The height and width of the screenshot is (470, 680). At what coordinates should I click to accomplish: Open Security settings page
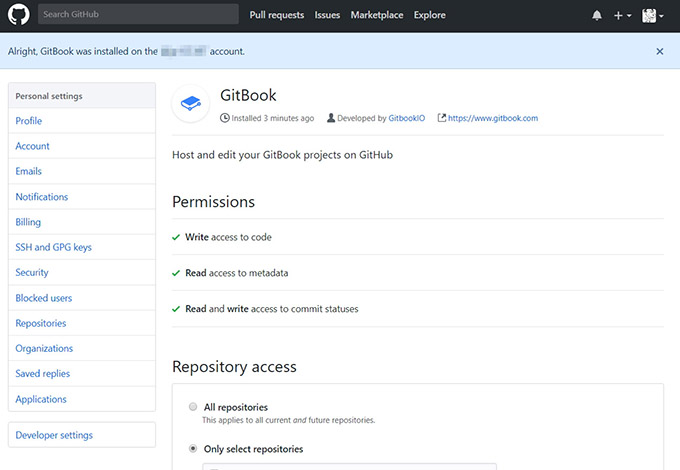tap(82, 272)
